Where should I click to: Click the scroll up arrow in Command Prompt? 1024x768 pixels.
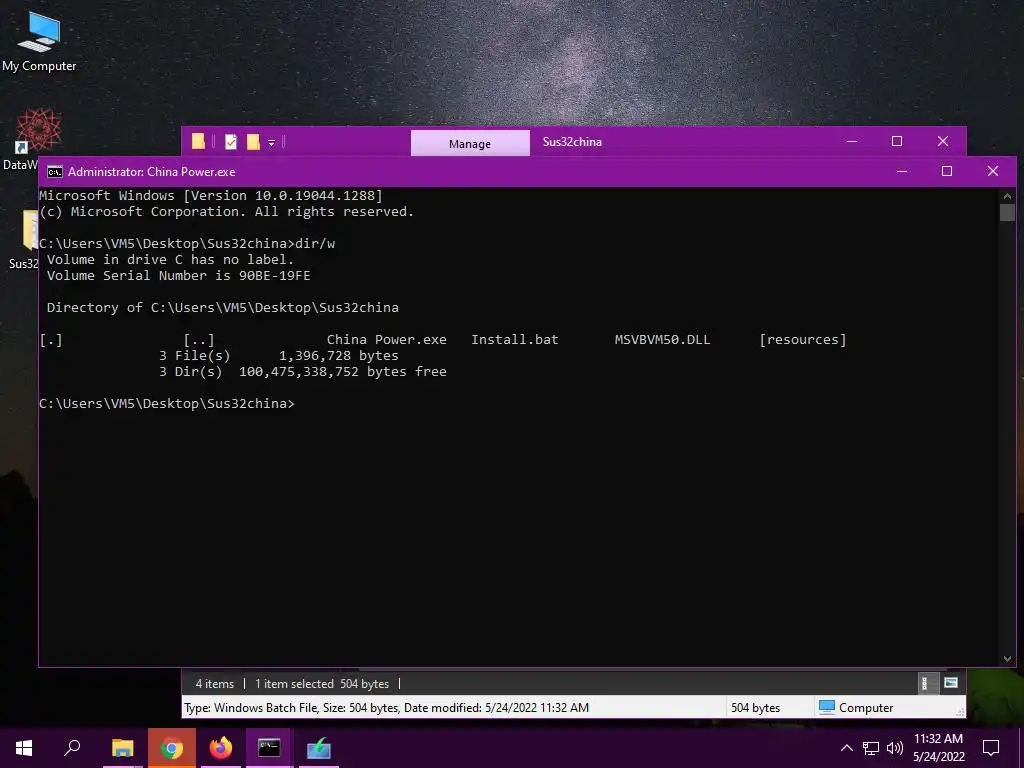(x=1007, y=195)
